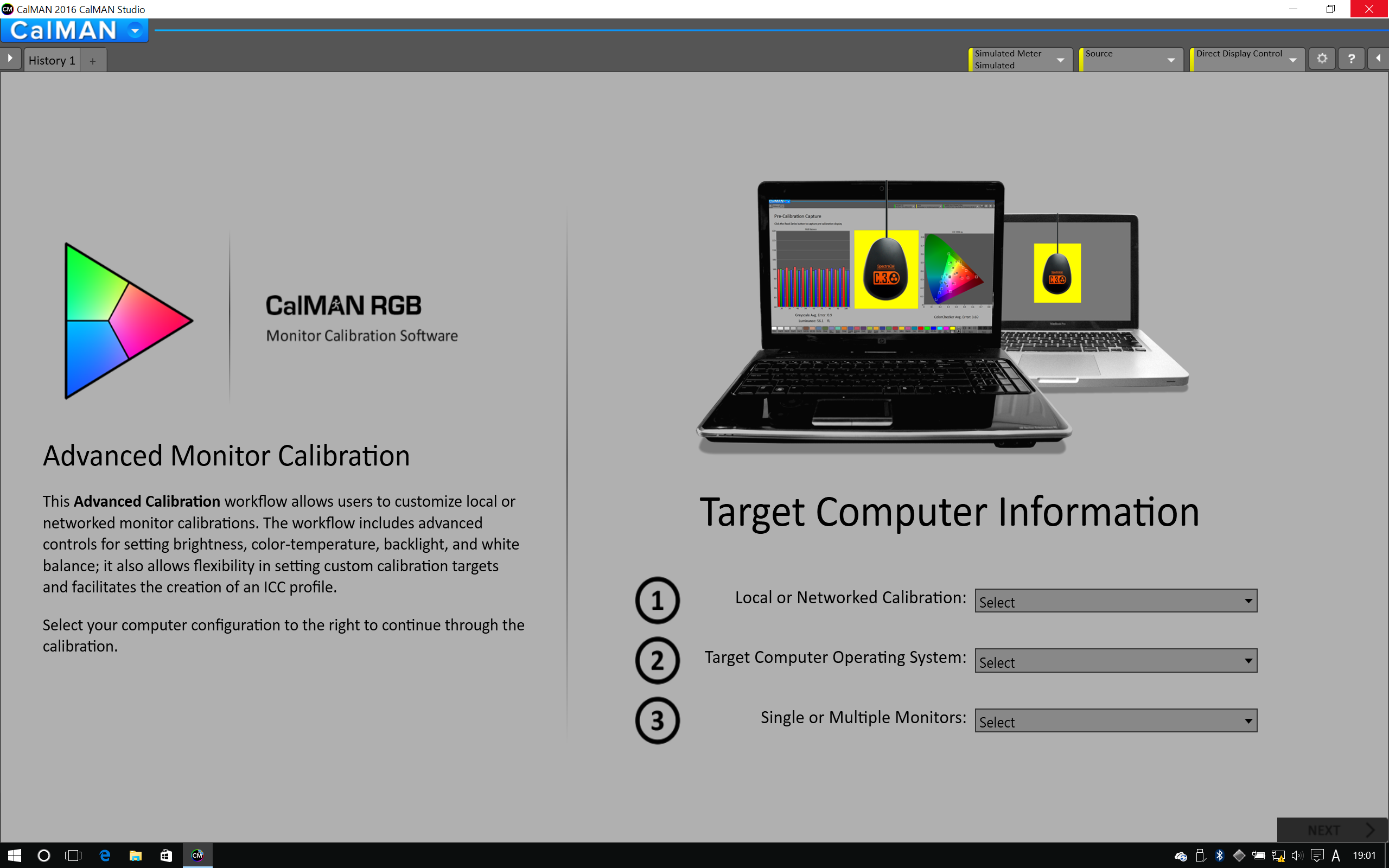Click the CalMAN RGB color triangle logo
Screen dimensions: 1389x868
pyautogui.click(x=129, y=320)
